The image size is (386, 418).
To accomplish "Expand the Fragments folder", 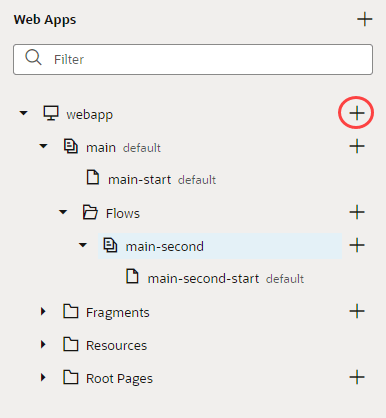I will (x=43, y=311).
